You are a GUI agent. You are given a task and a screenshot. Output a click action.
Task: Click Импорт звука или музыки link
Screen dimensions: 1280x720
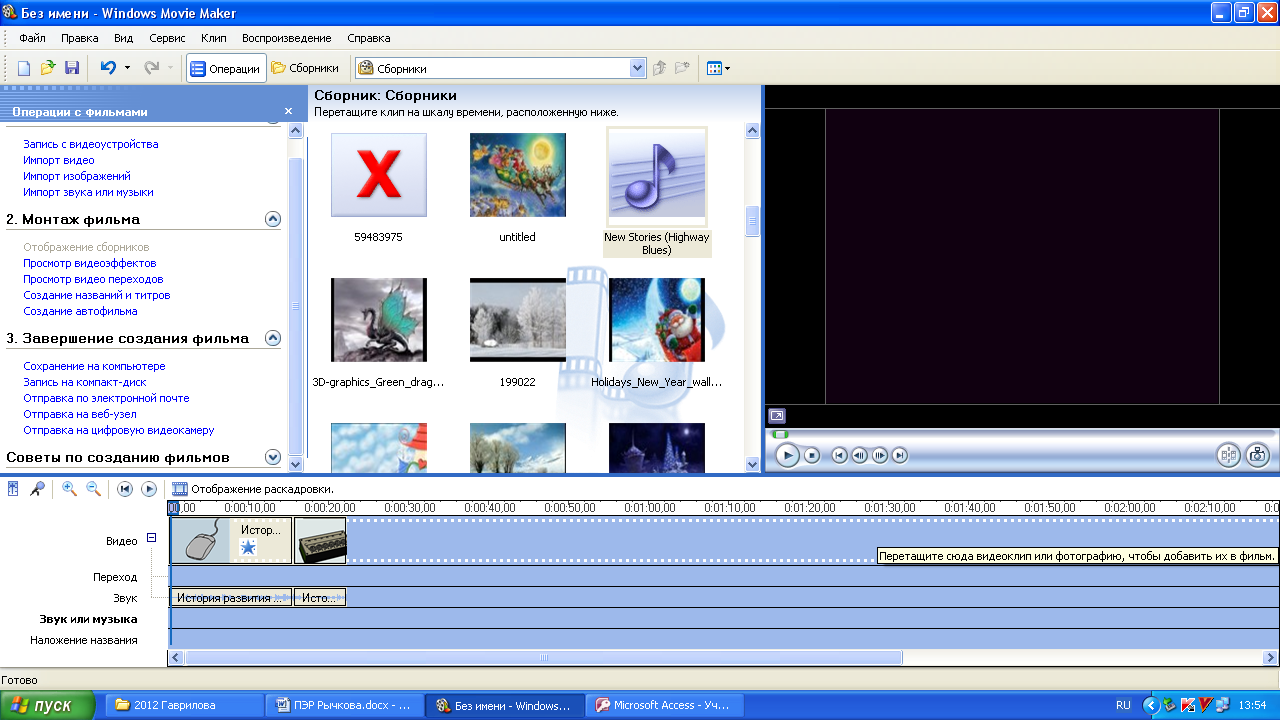(x=88, y=192)
